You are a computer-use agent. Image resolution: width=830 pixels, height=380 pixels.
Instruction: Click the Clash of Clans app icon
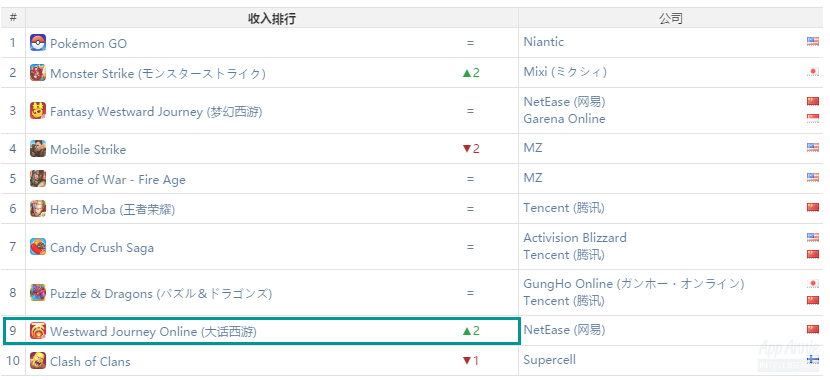(38, 361)
